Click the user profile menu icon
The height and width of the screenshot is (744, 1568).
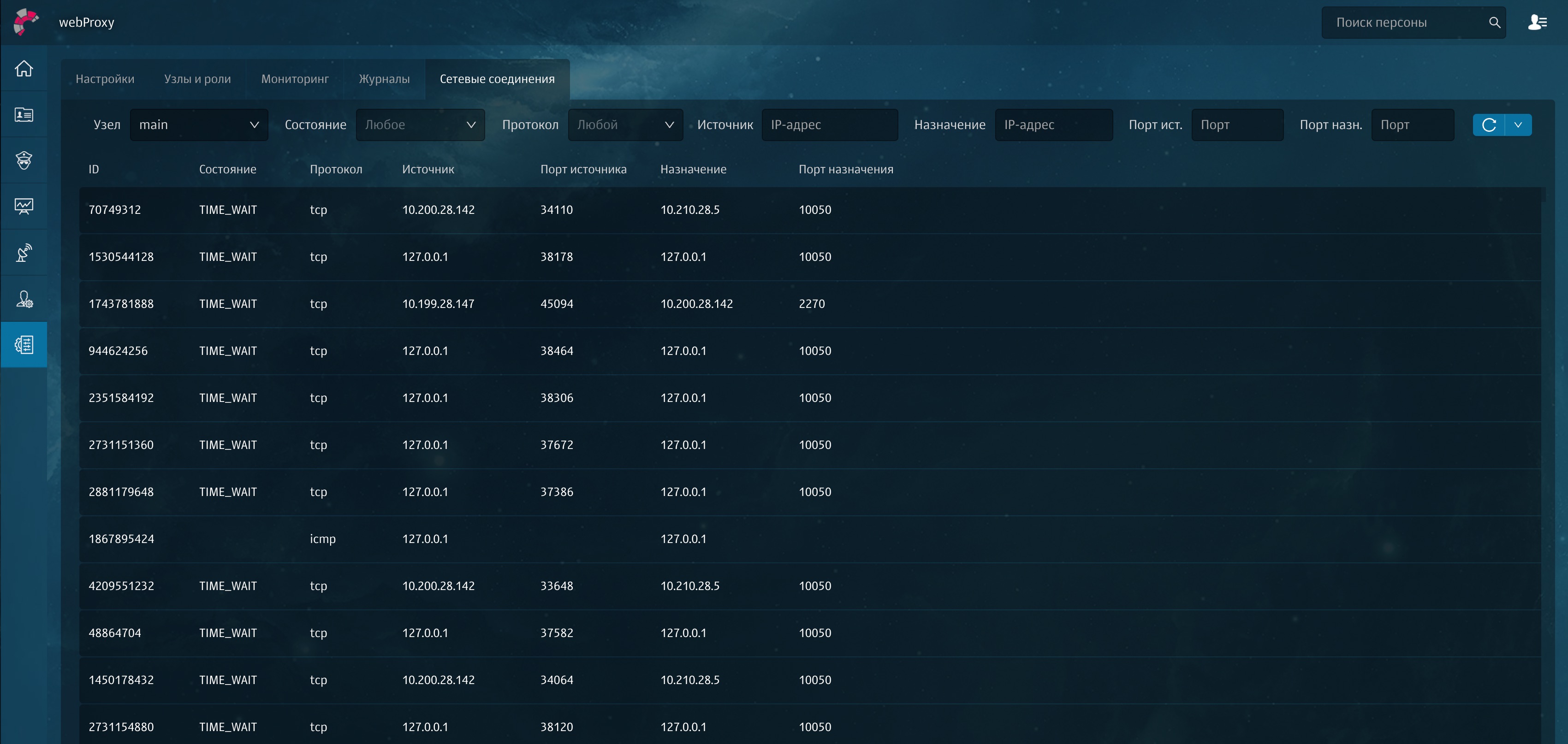[x=1537, y=23]
